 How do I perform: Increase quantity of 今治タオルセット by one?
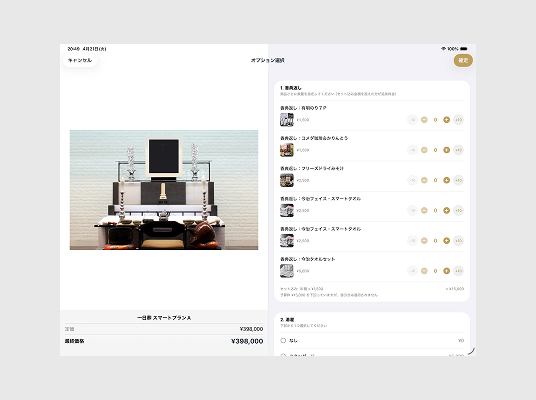[446, 271]
